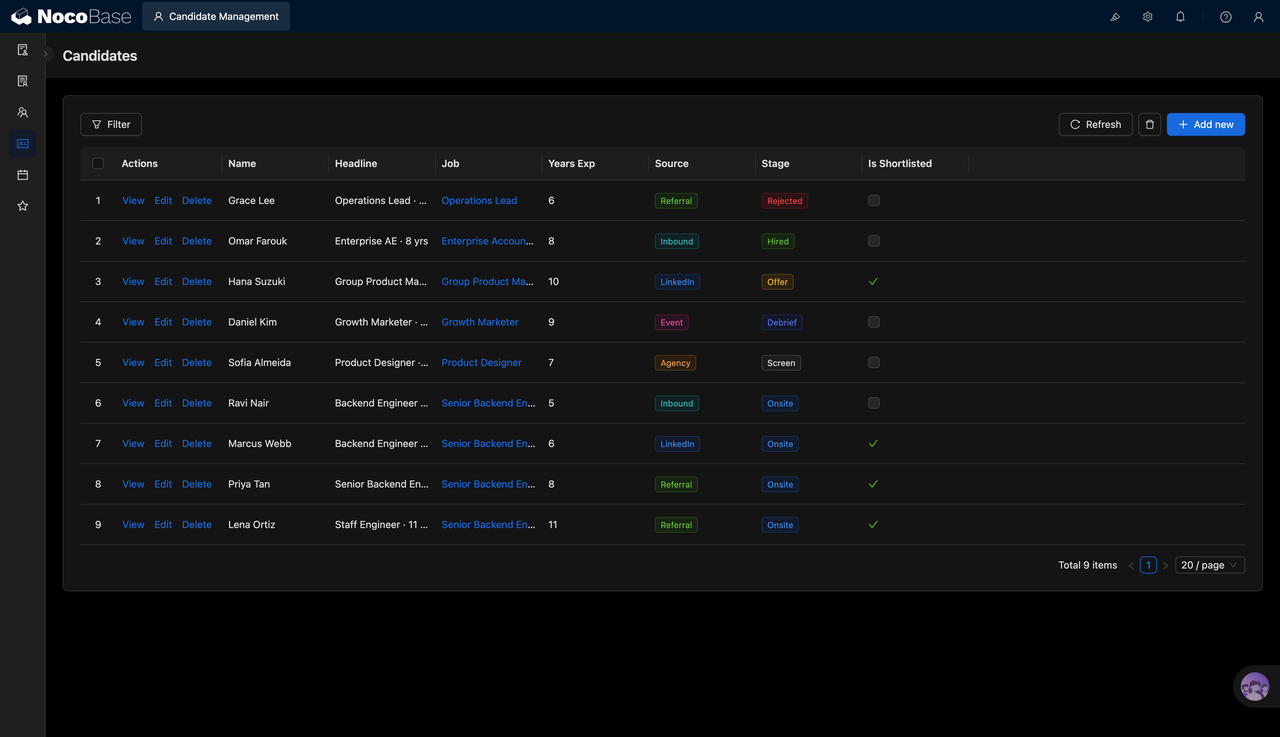The width and height of the screenshot is (1280, 737).
Task: Click the Debrief stage tag
Action: [782, 322]
